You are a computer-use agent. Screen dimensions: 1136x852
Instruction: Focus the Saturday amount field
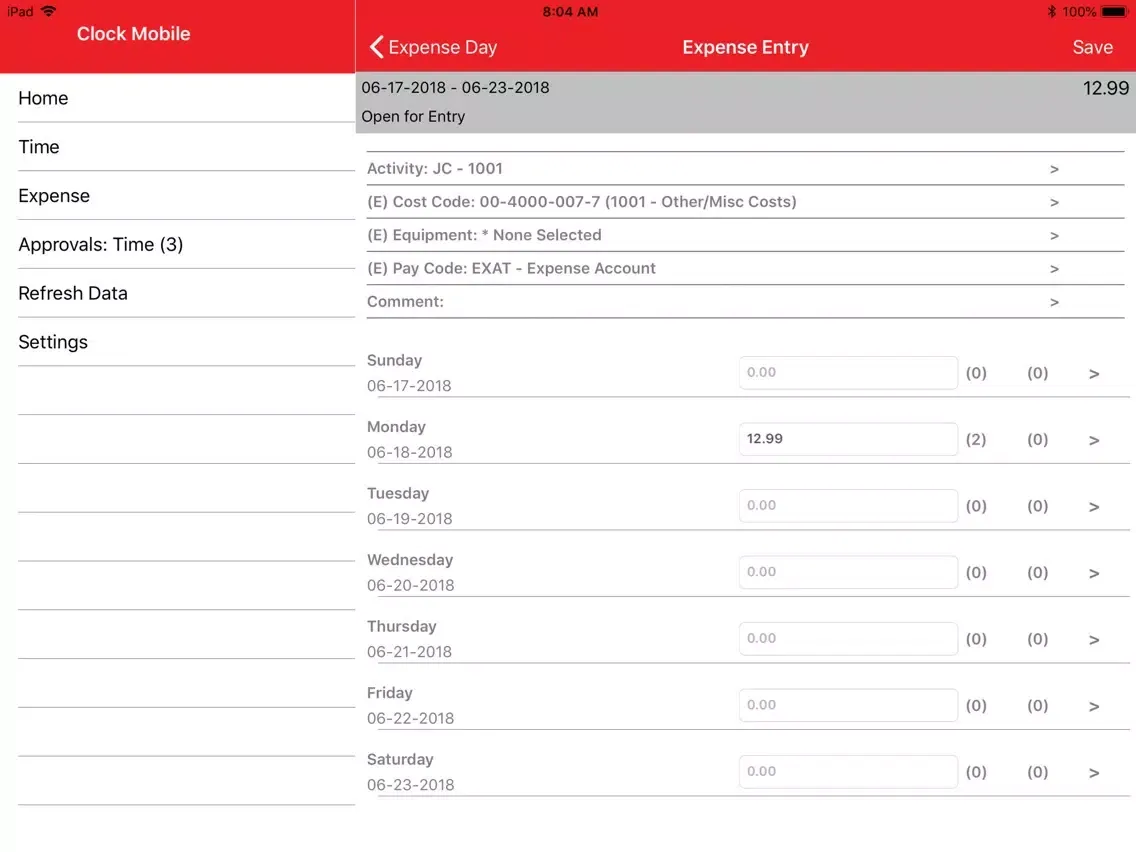click(848, 772)
